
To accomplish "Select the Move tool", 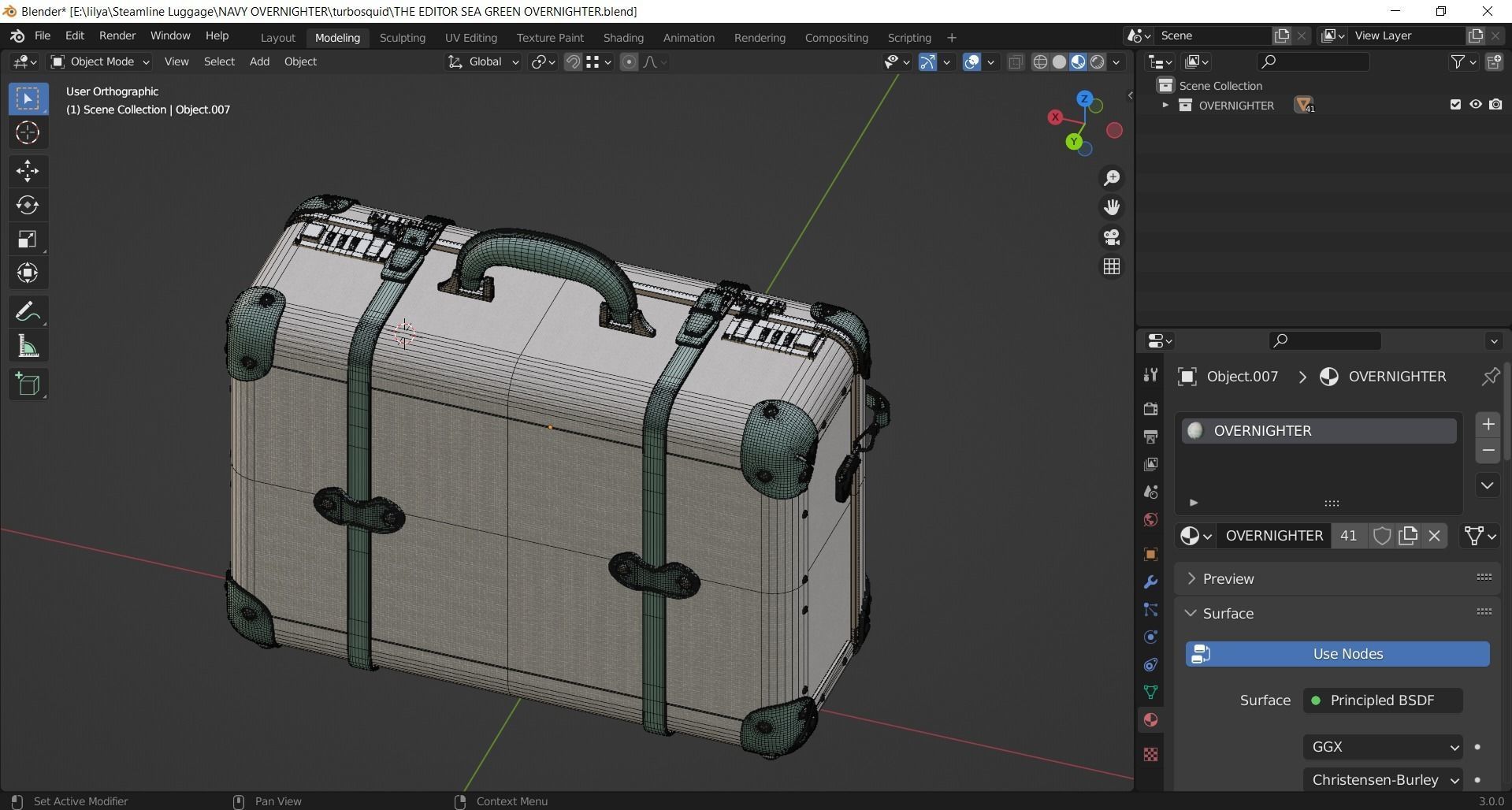I will click(28, 170).
